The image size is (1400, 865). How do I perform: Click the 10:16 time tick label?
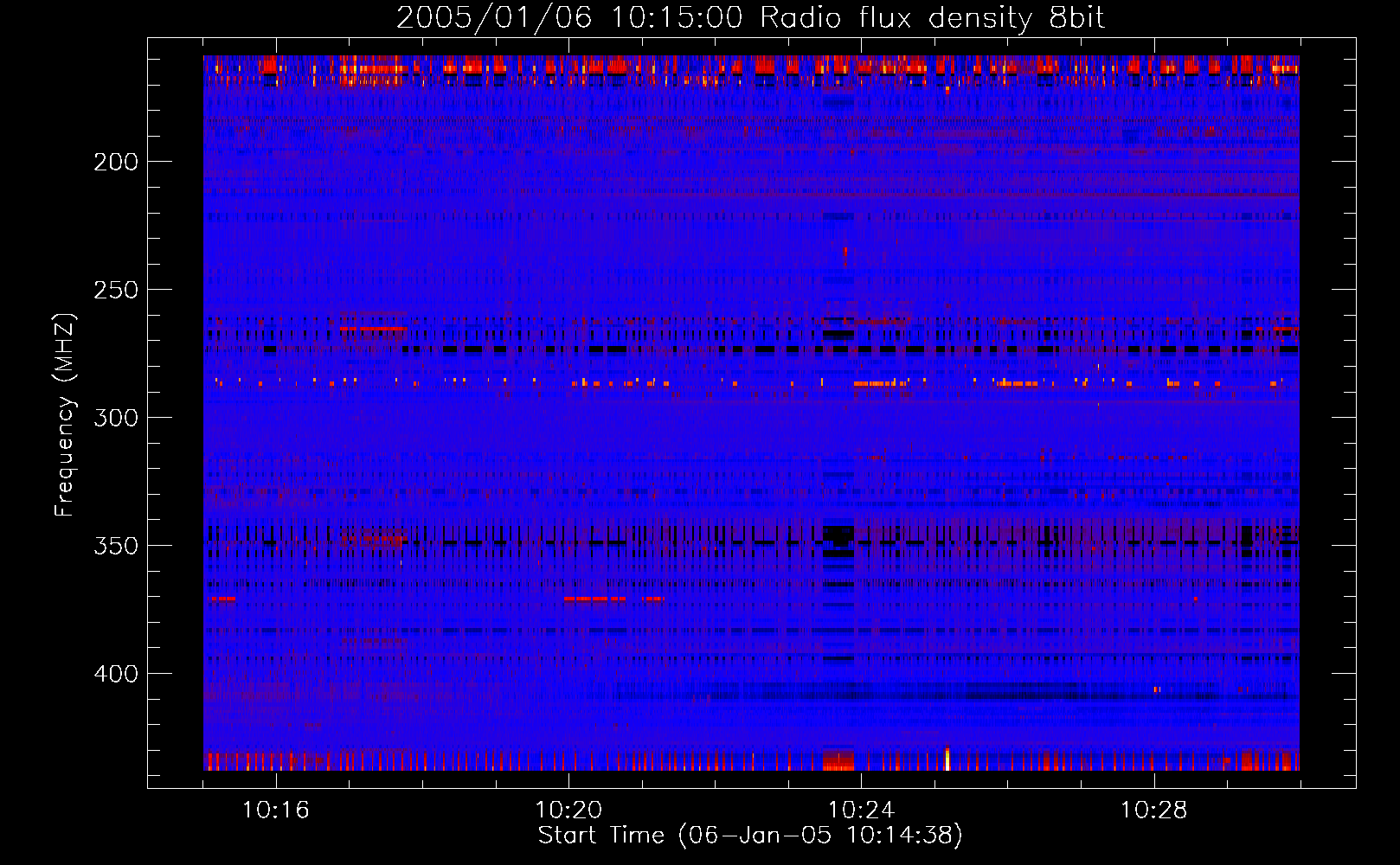[x=276, y=811]
